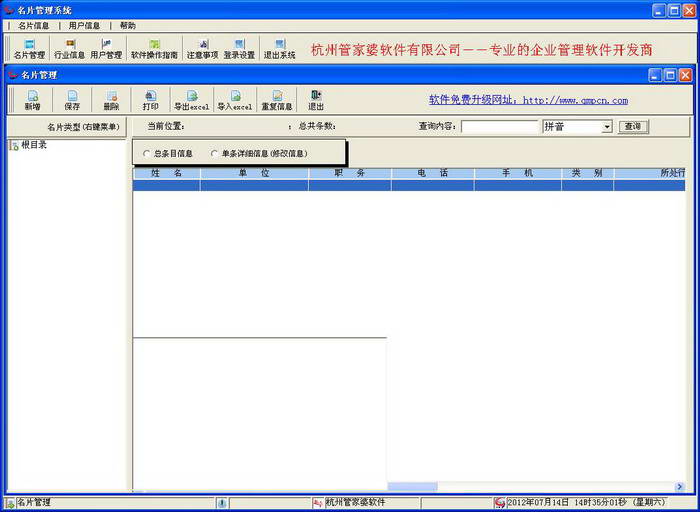The height and width of the screenshot is (512, 700).
Task: Expand the 拼音 search type dropdown
Action: coord(606,127)
